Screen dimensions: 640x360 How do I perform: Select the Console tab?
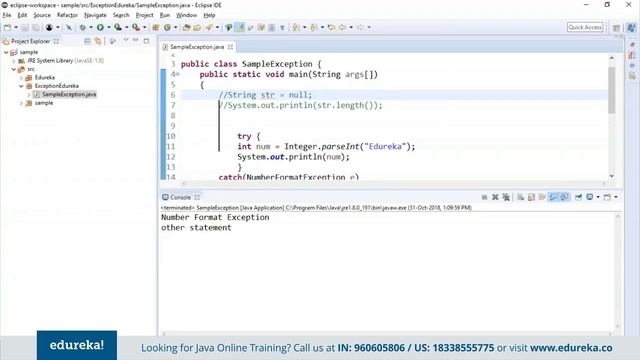pyautogui.click(x=180, y=197)
